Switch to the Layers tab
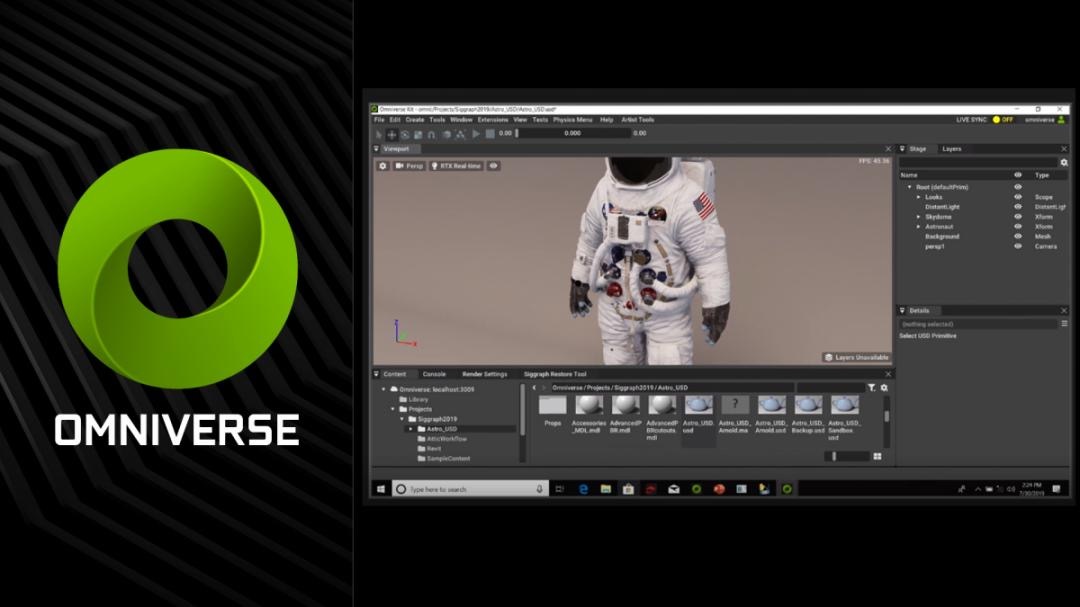Viewport: 1080px width, 607px height. [950, 149]
